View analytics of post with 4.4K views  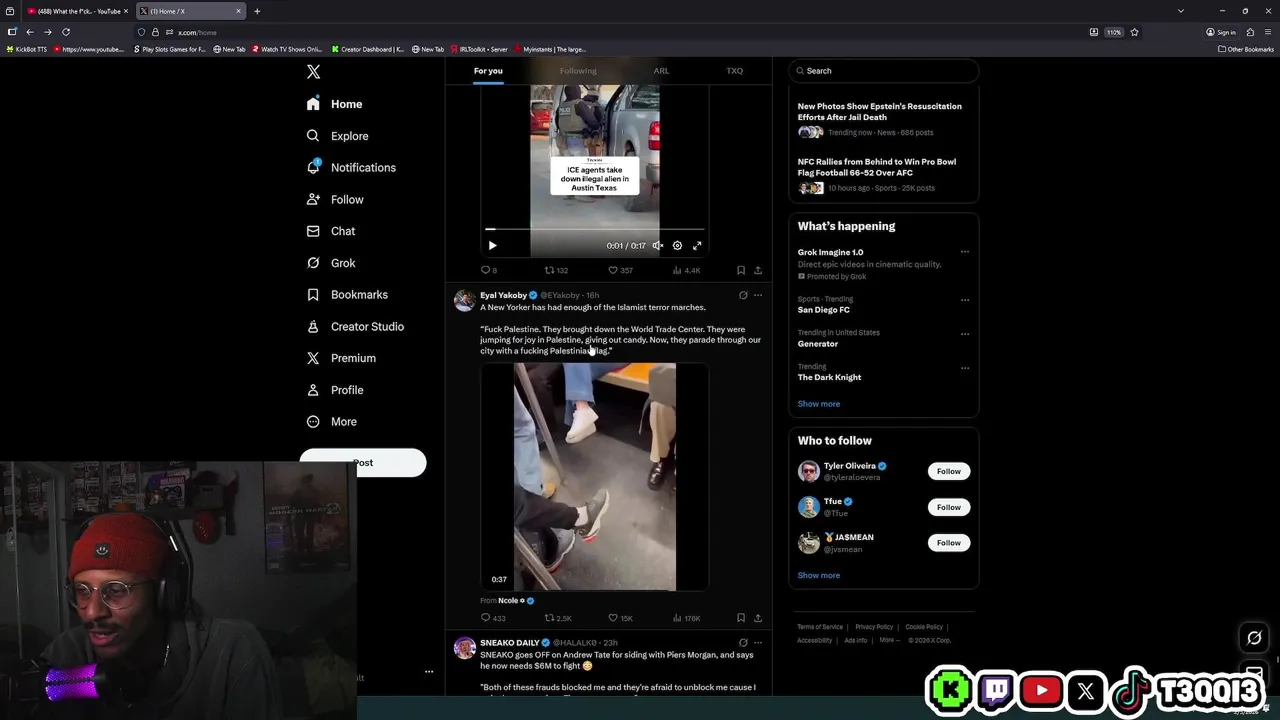(686, 270)
